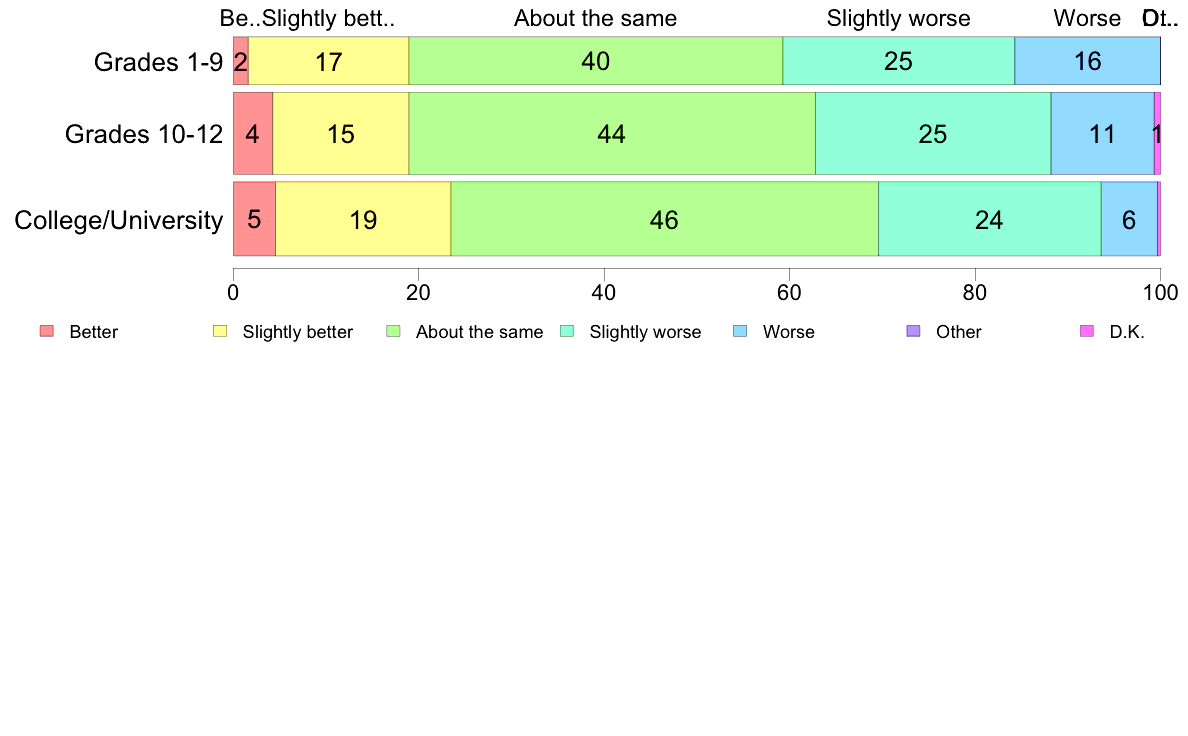The width and height of the screenshot is (1188, 736).
Task: Select the College/University row label
Action: (119, 220)
